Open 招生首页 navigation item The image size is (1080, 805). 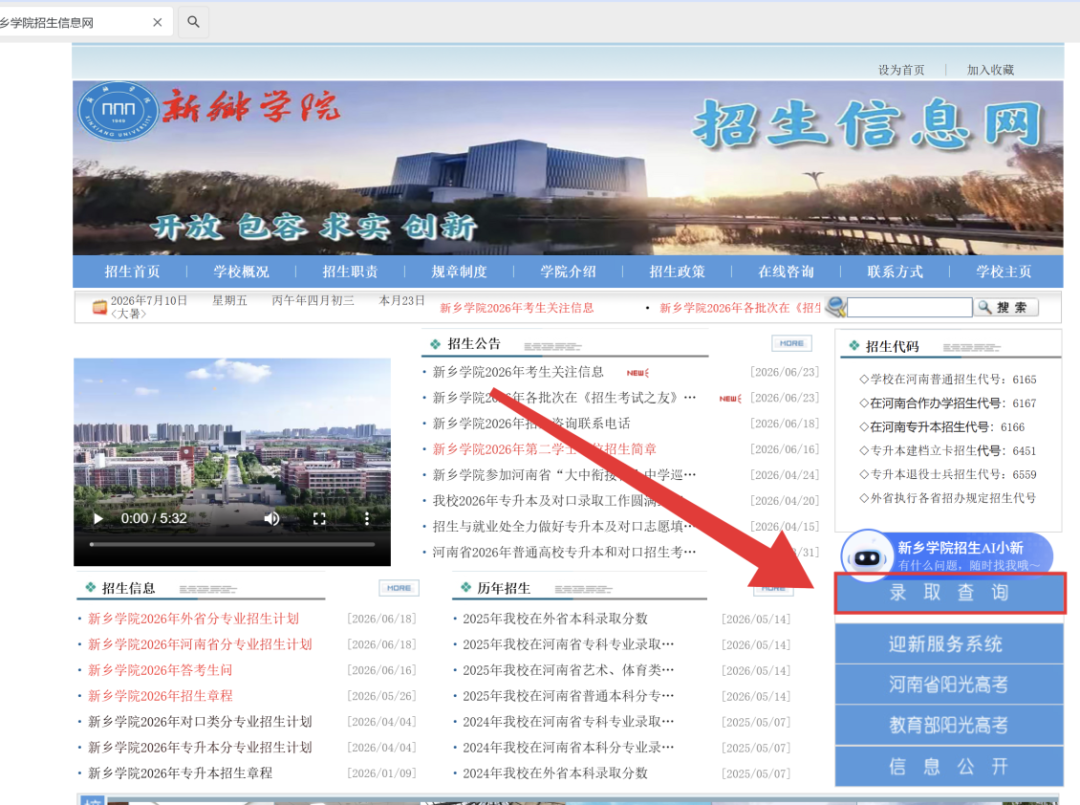click(132, 272)
